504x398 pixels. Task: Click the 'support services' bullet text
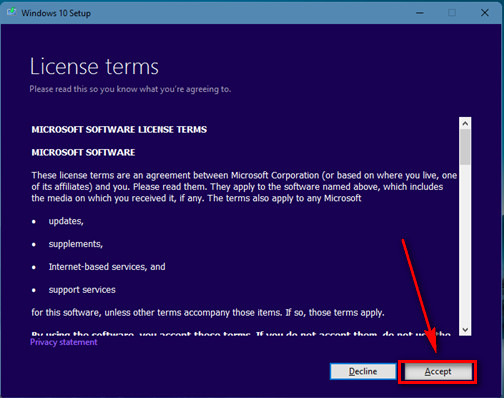[x=82, y=290]
